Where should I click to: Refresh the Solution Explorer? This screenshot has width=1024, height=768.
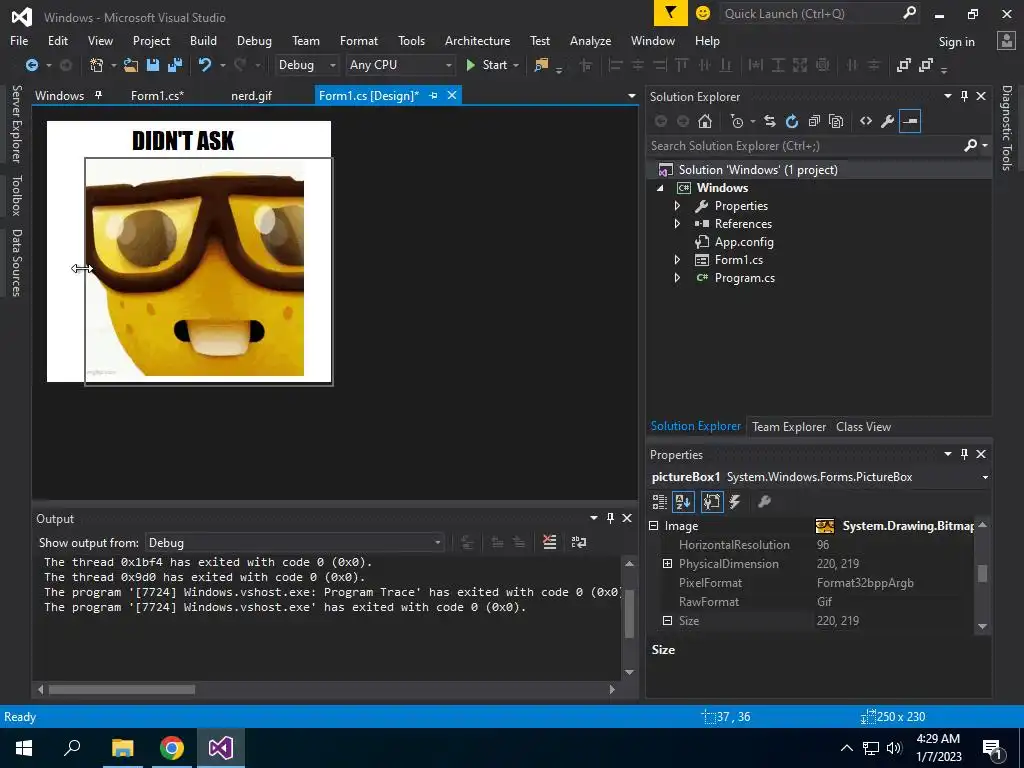tap(792, 121)
